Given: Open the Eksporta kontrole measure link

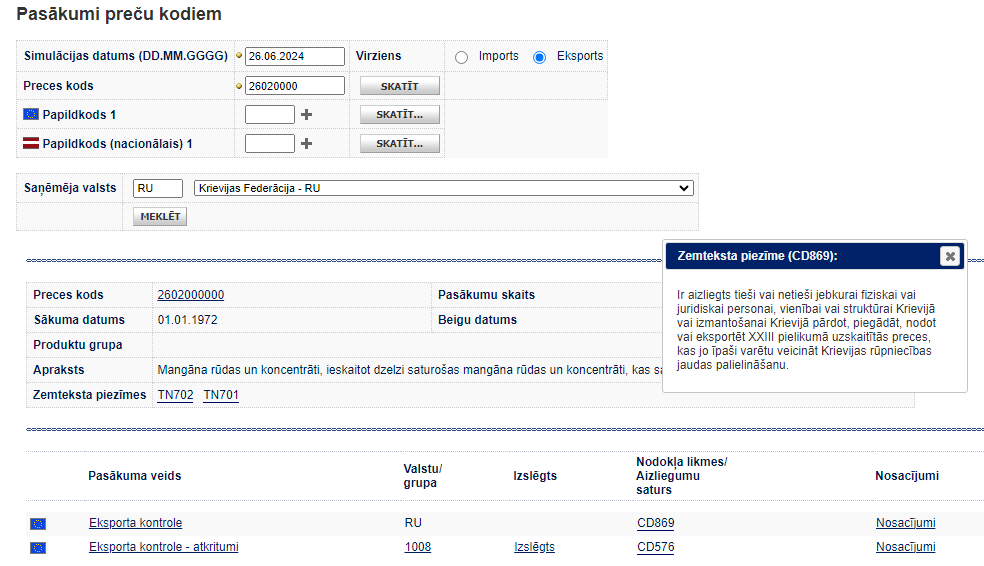Looking at the screenshot, I should coord(136,523).
